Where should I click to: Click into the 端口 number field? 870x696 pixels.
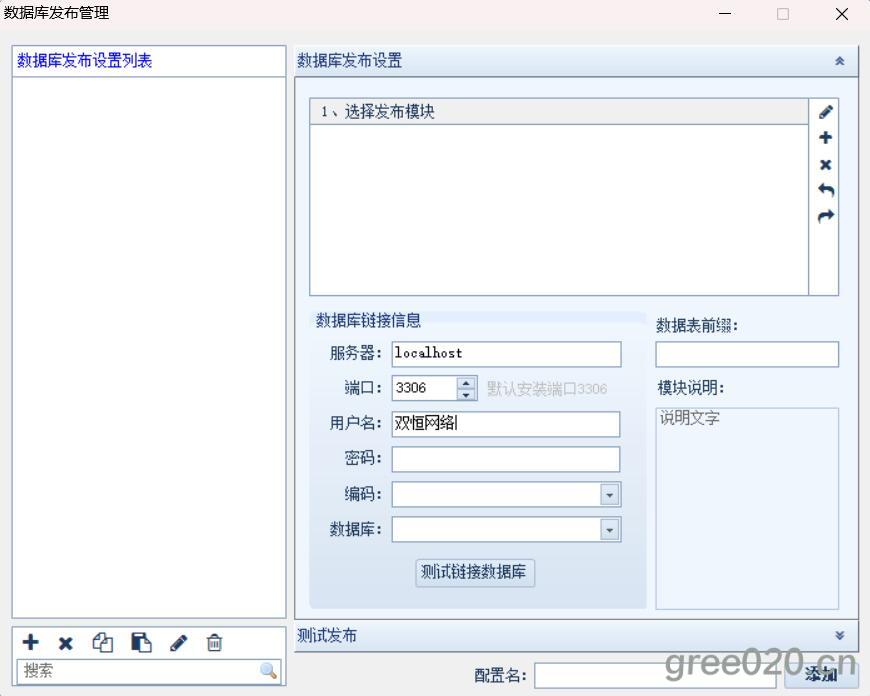coord(424,388)
